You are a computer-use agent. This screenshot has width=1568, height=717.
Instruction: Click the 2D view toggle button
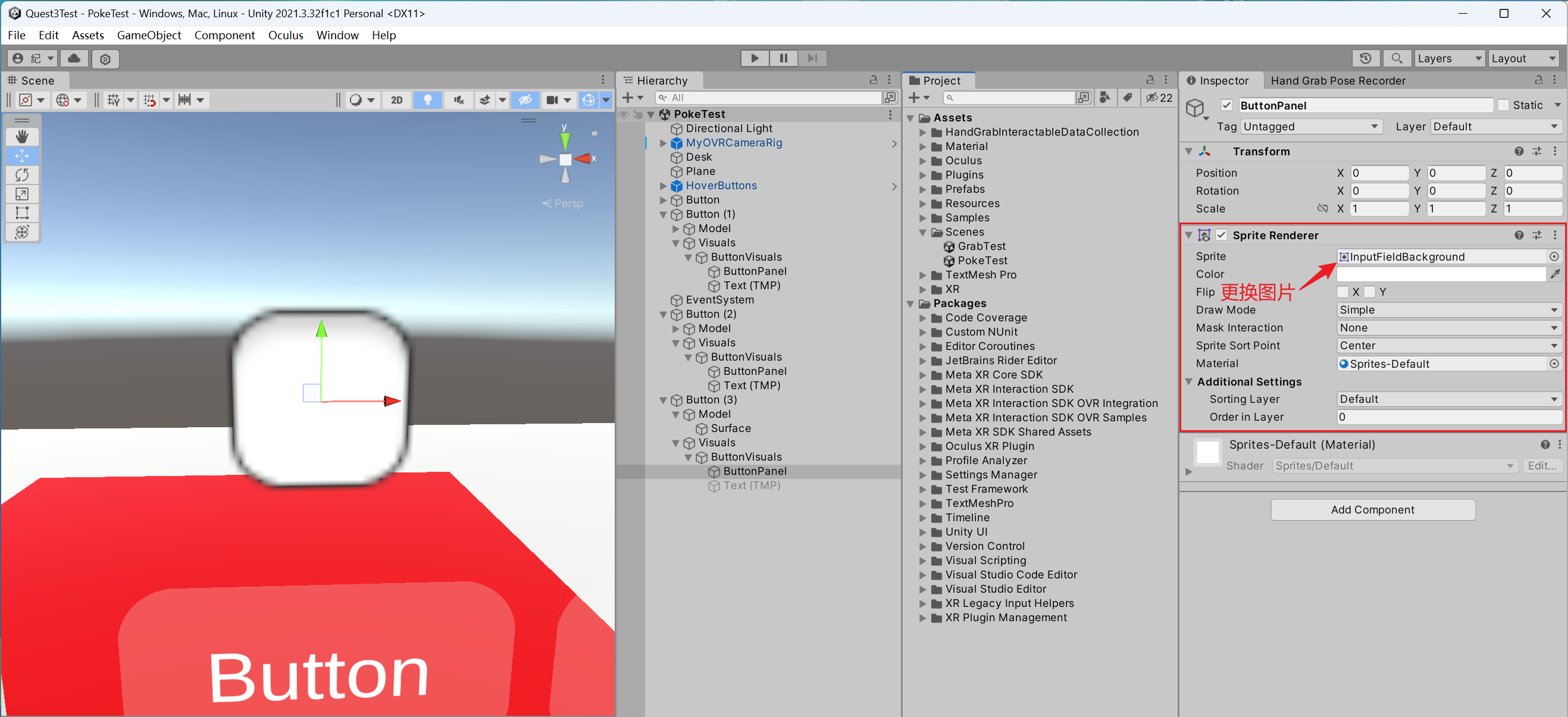tap(396, 99)
